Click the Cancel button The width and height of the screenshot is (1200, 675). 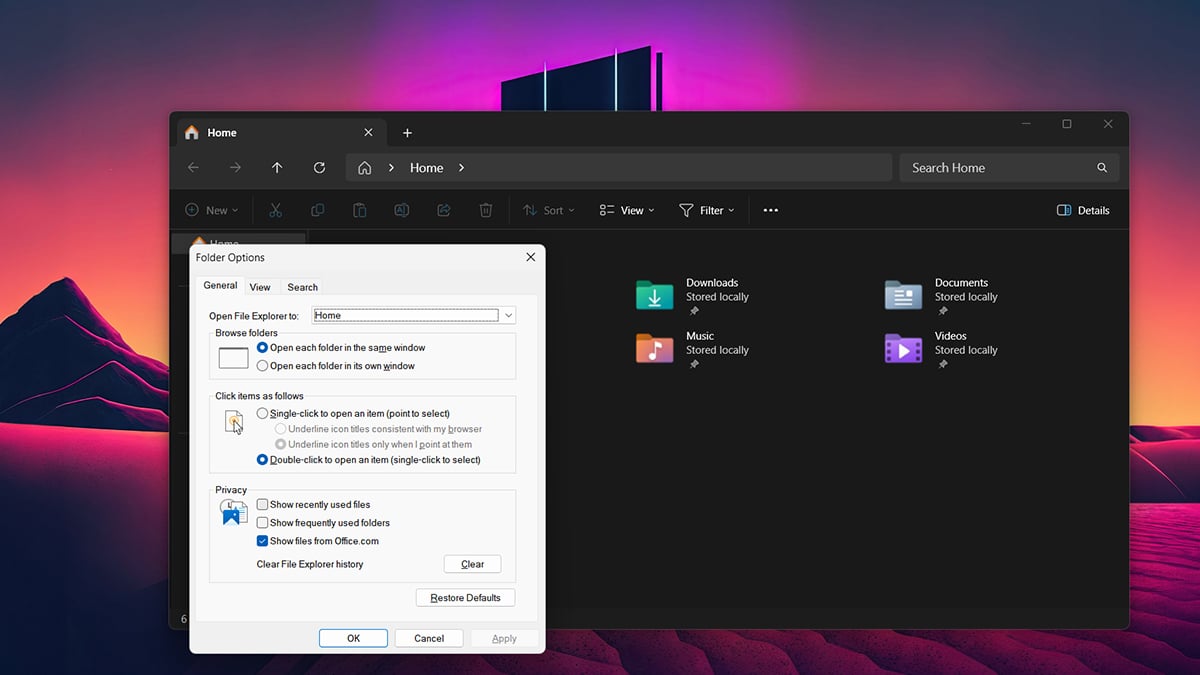pyautogui.click(x=429, y=638)
